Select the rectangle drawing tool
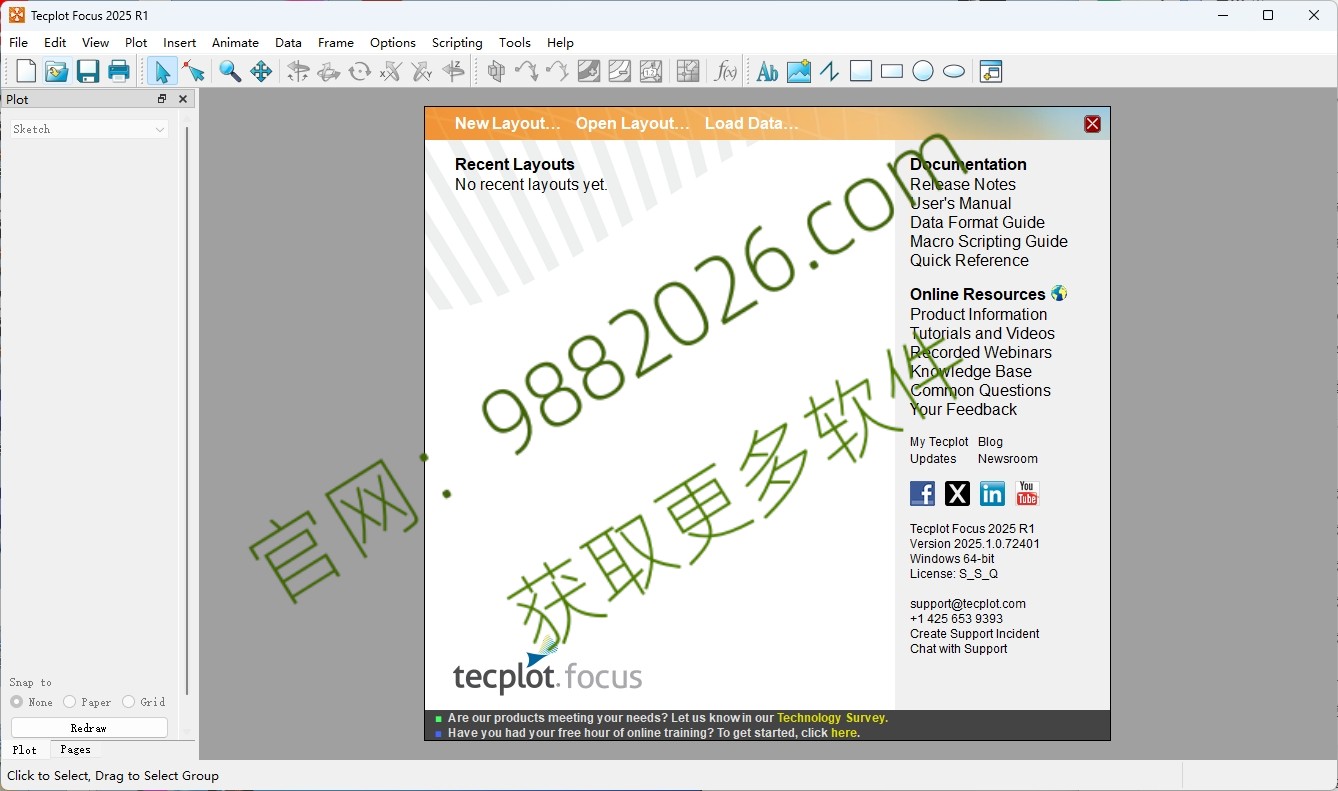This screenshot has height=791, width=1338. 892,71
